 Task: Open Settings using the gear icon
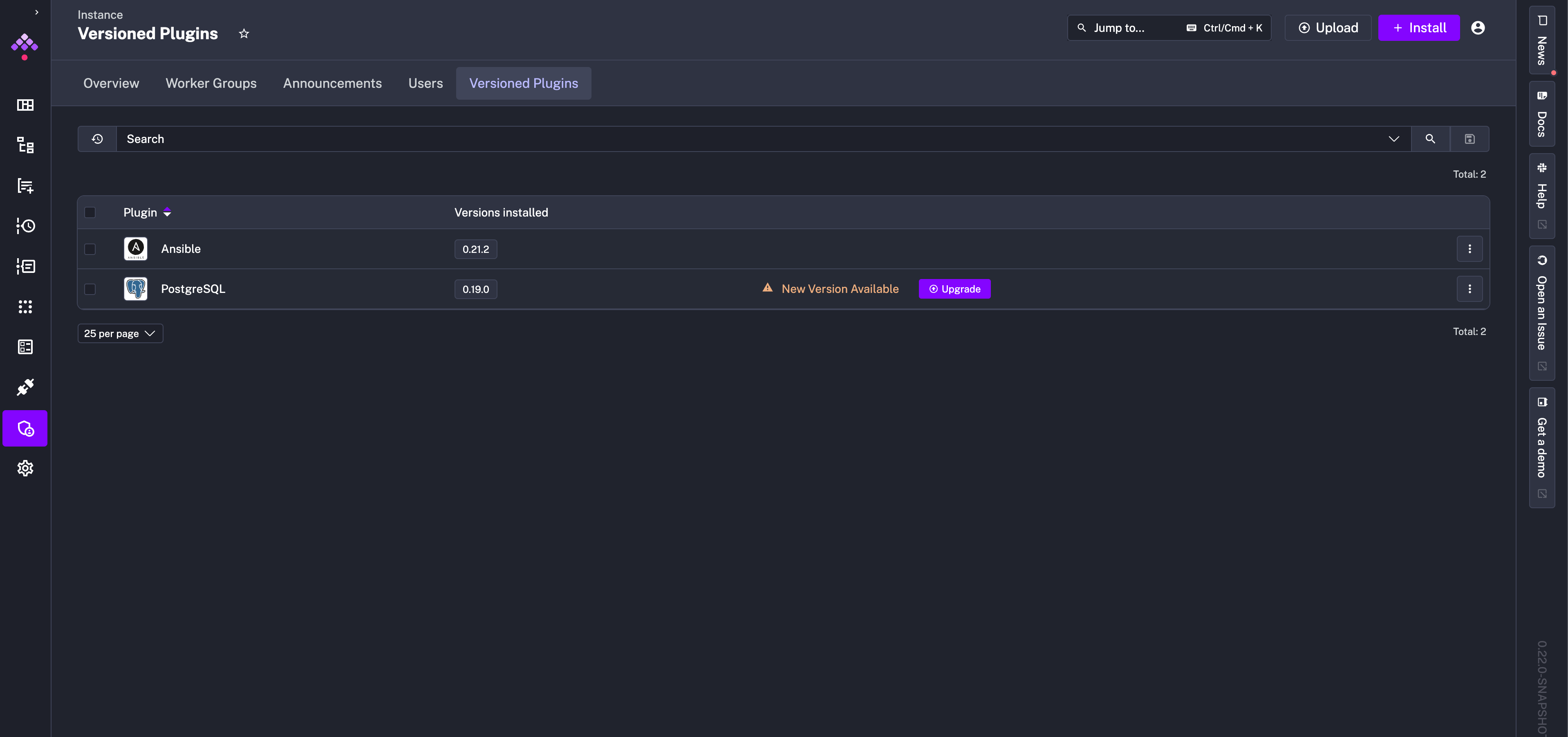click(25, 468)
